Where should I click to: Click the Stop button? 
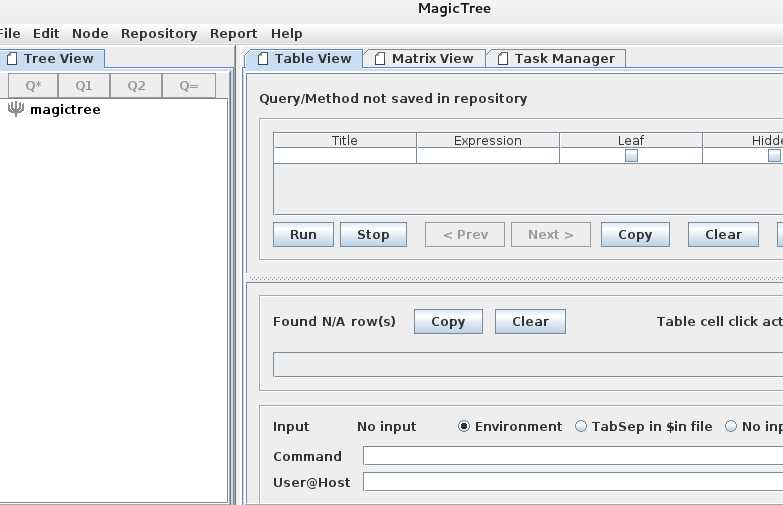click(373, 235)
